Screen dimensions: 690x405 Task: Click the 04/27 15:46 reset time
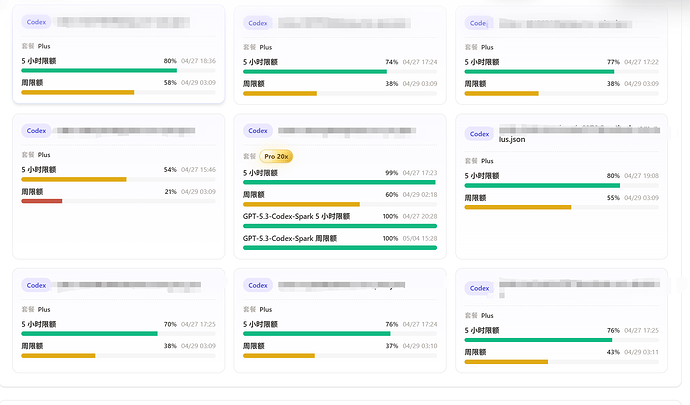pos(198,169)
